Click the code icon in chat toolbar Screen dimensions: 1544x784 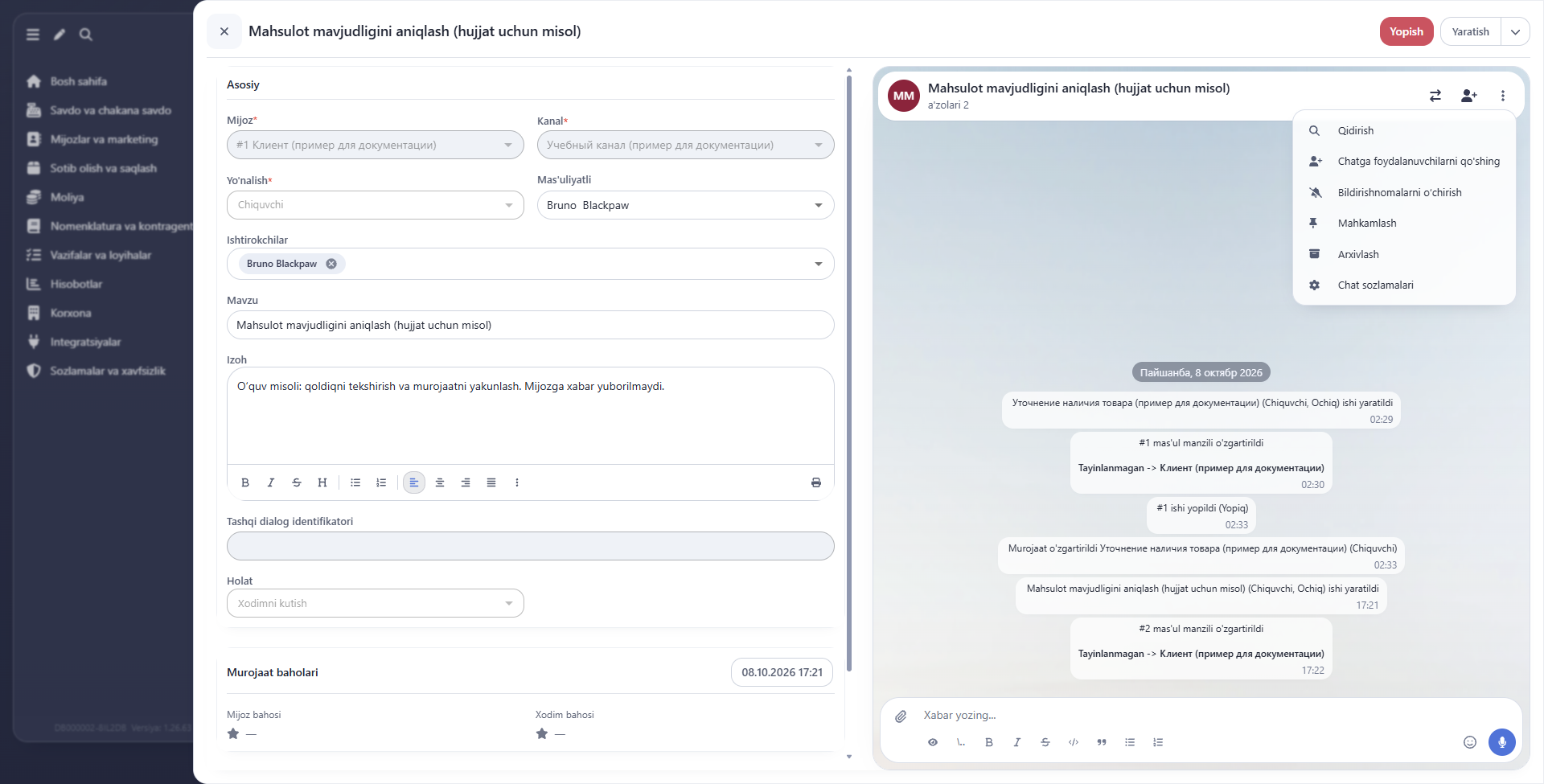pyautogui.click(x=1074, y=742)
